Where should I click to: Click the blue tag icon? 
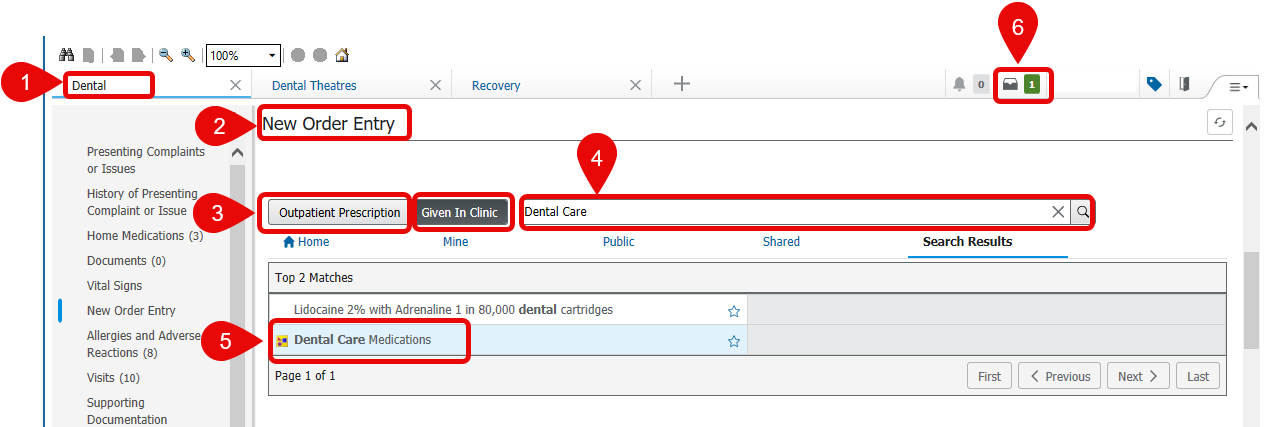point(1154,85)
